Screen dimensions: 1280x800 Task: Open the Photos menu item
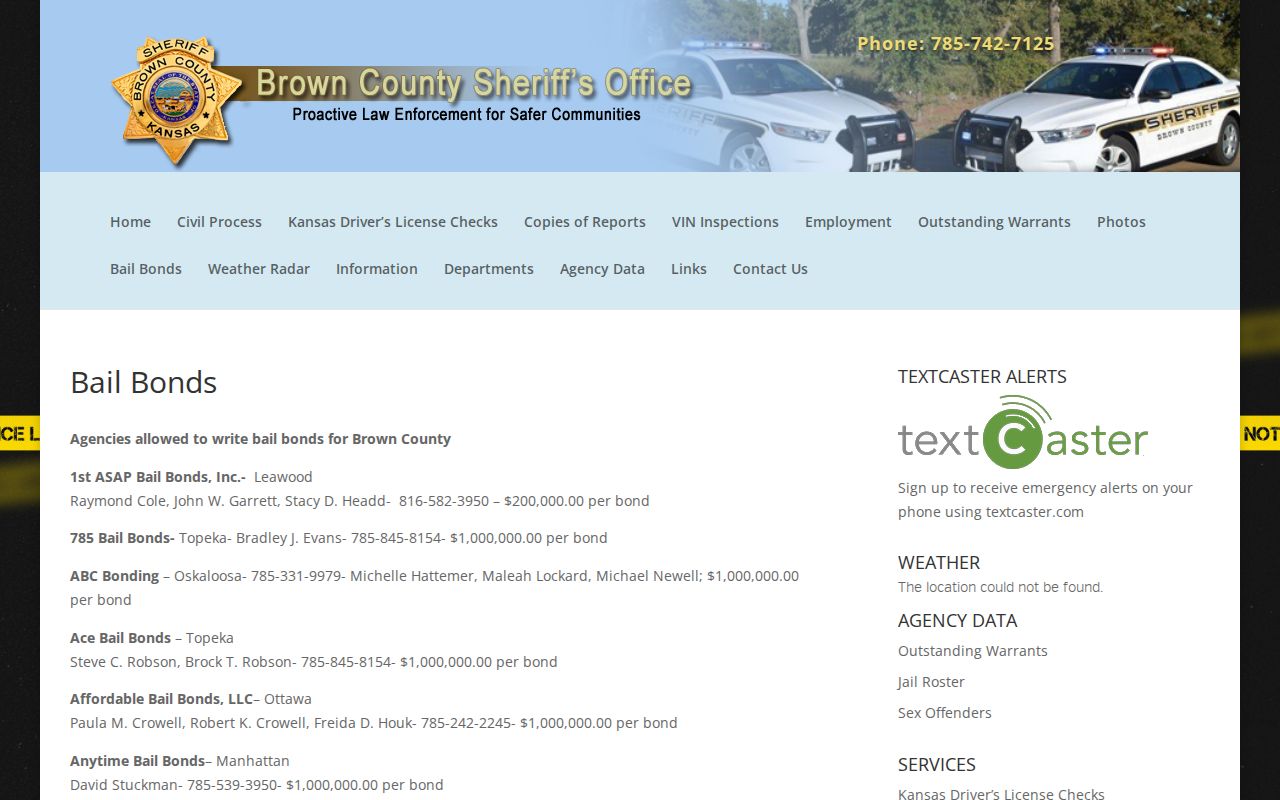pos(1121,222)
